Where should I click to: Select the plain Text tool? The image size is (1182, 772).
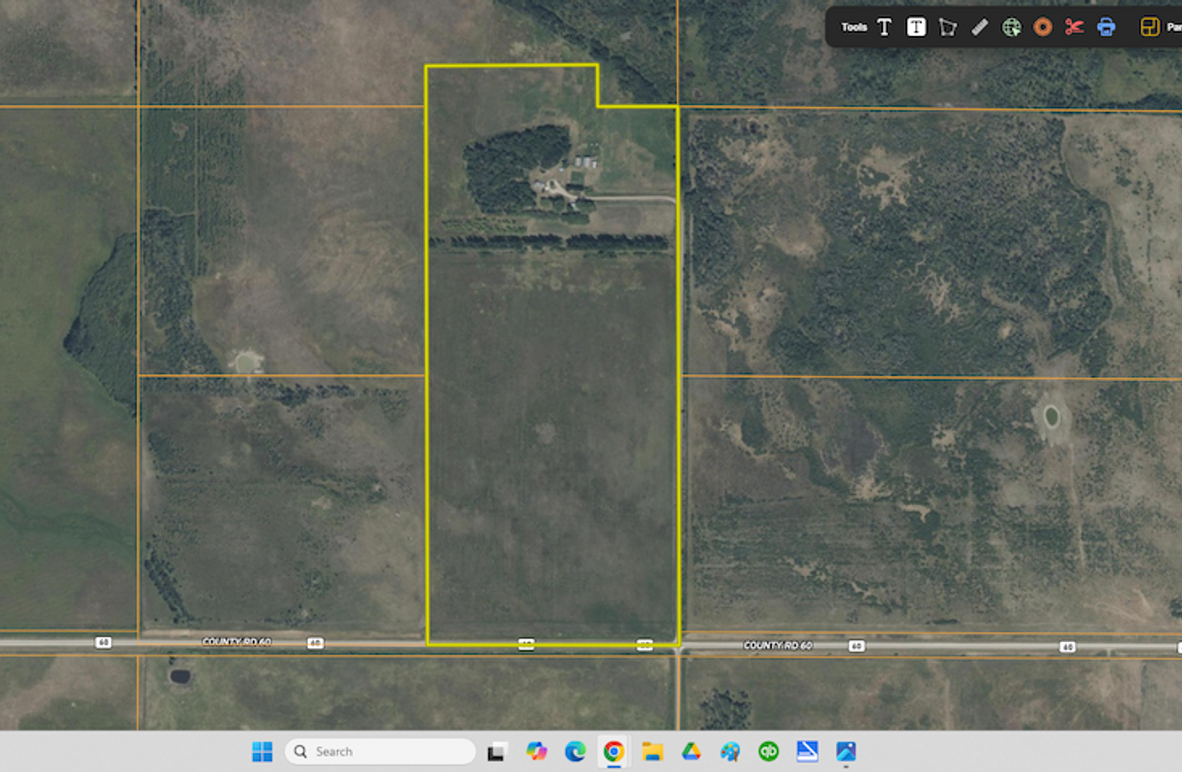point(884,28)
